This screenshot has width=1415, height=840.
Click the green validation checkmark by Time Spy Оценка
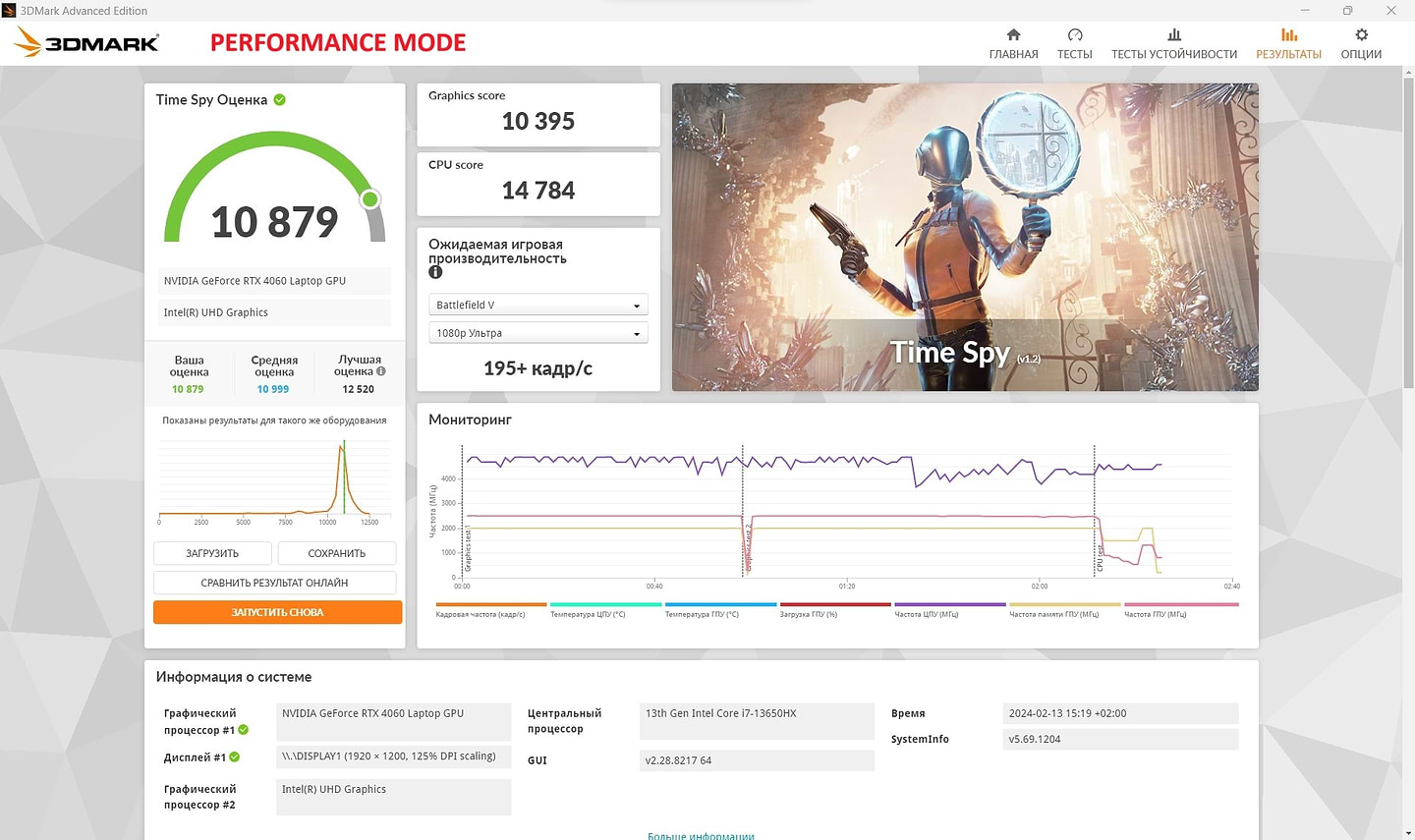point(279,99)
